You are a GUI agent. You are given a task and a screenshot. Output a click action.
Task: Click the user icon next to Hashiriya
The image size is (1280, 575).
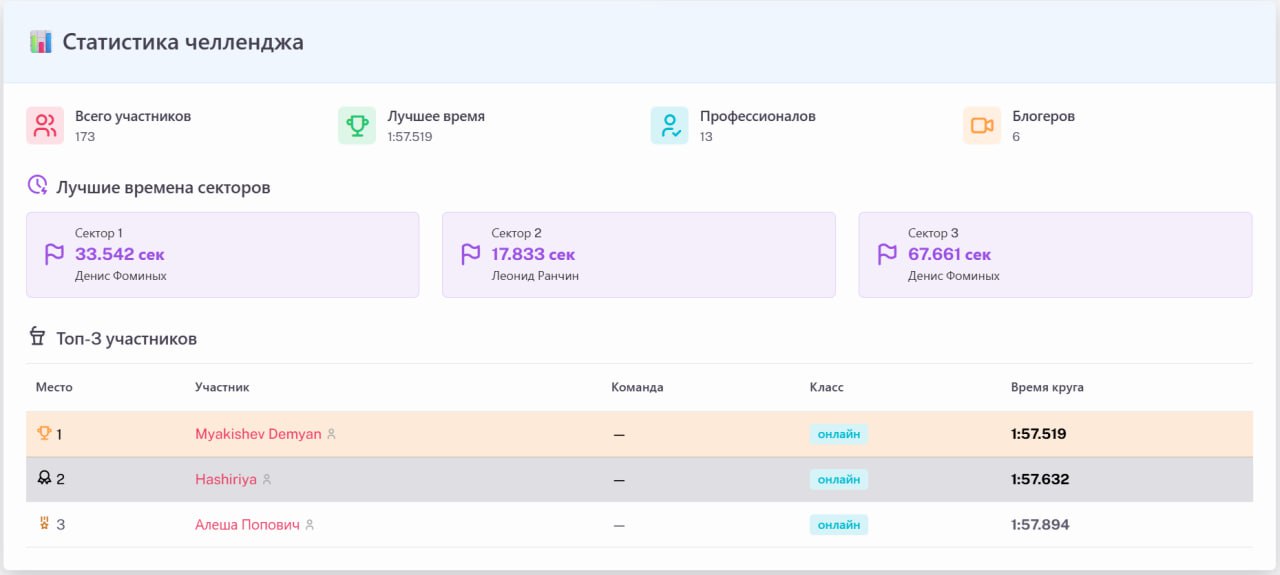266,480
